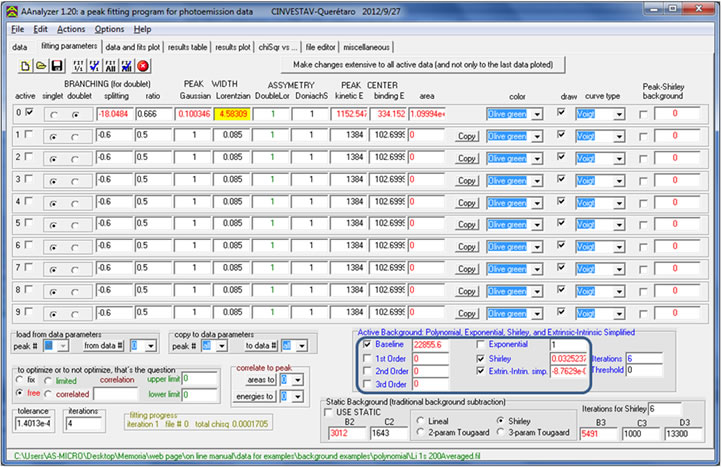Click the yellow Lorentzian width field
This screenshot has width=721, height=467.
231,114
